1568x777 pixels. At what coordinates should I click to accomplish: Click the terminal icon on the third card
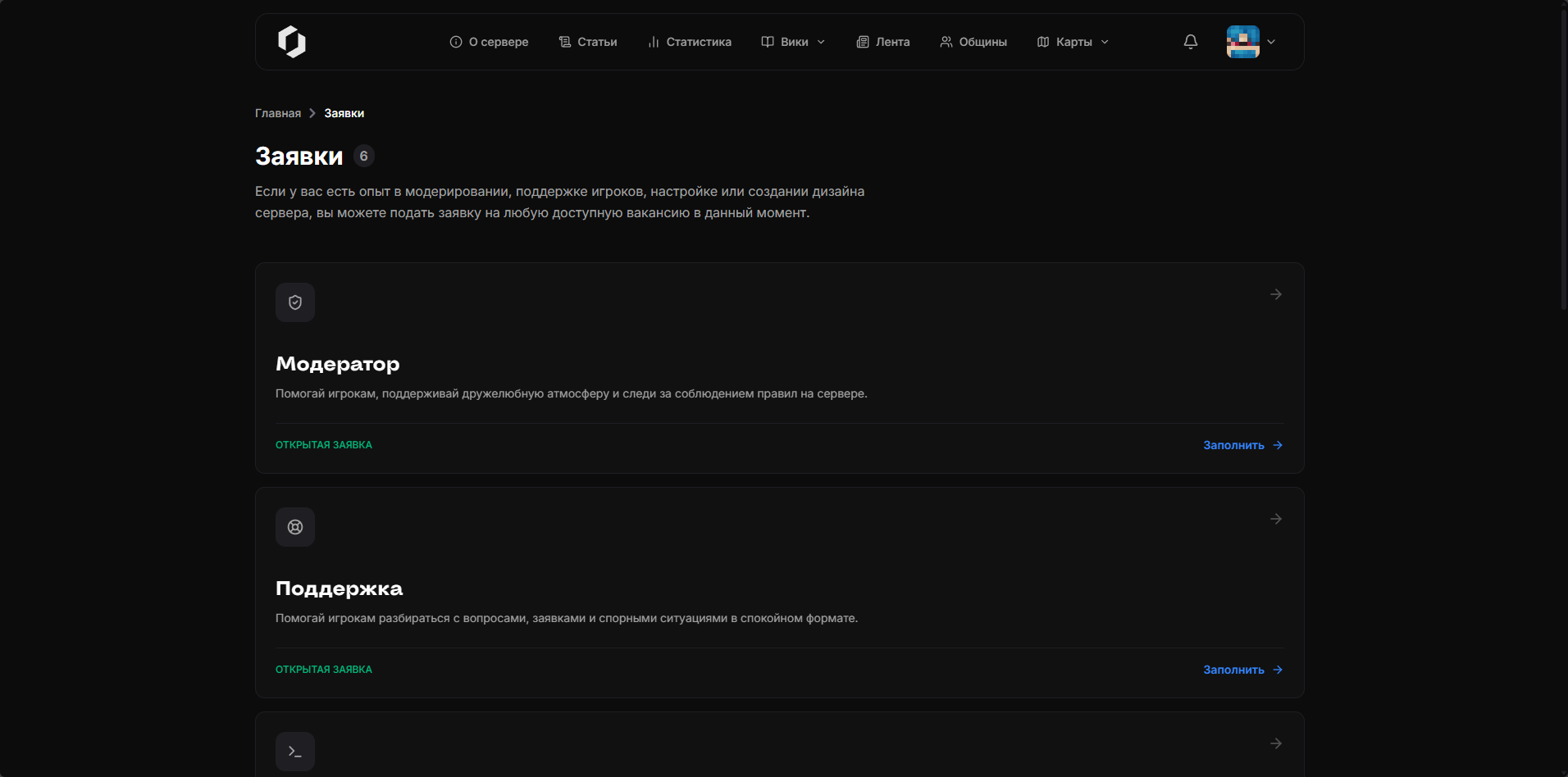click(295, 752)
